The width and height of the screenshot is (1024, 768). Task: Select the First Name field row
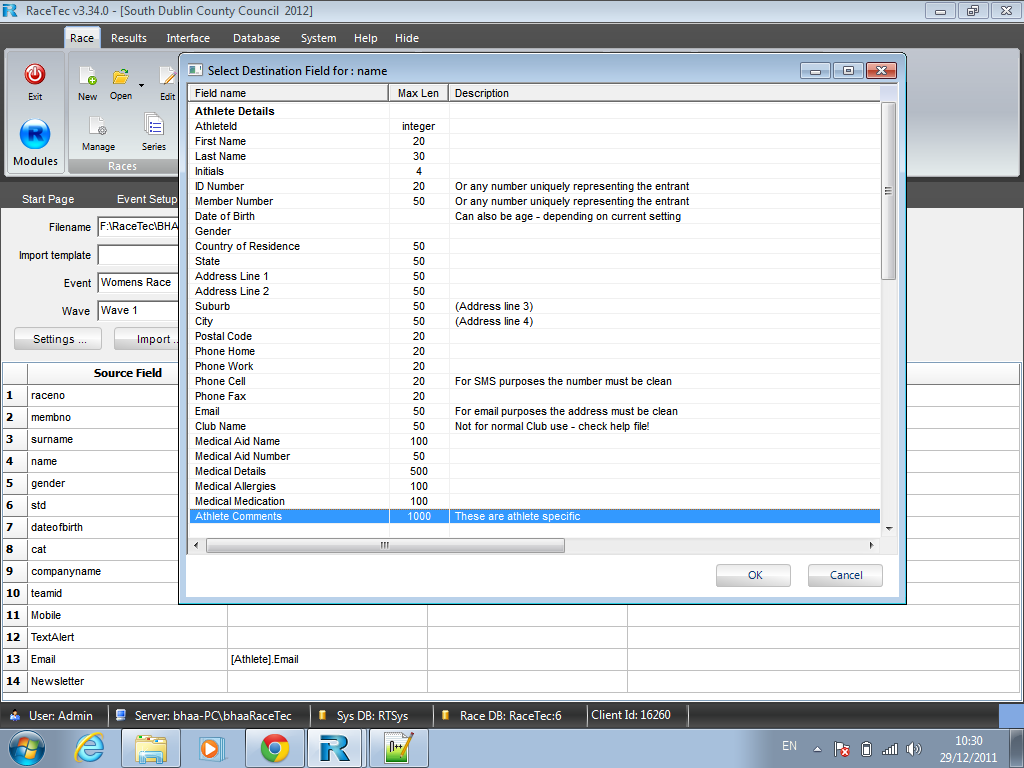534,141
